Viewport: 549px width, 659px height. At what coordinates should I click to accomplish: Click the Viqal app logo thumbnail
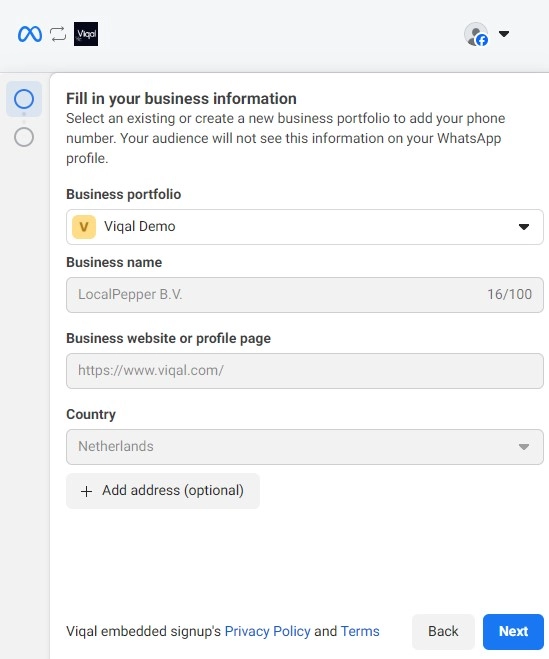pyautogui.click(x=86, y=34)
